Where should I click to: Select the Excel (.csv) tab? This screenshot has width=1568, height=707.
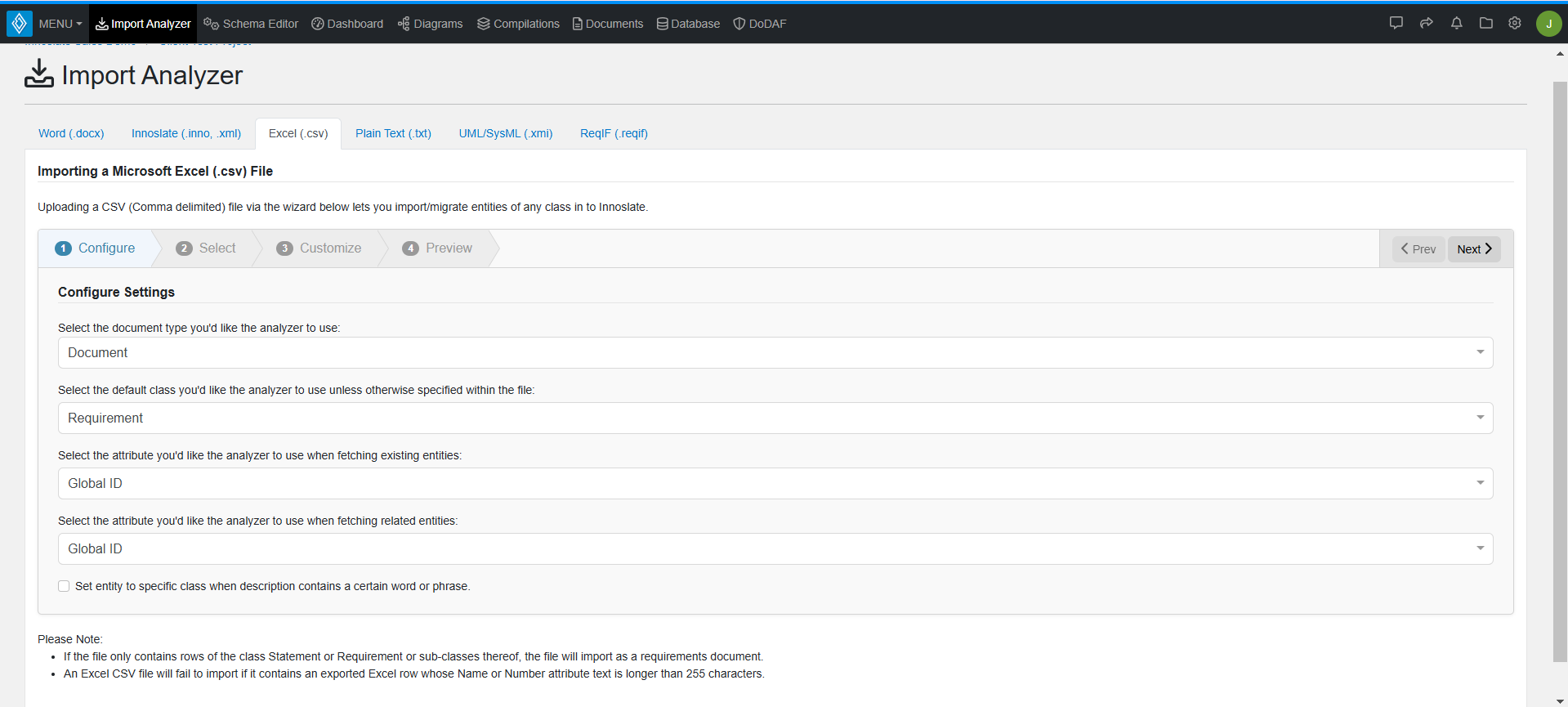click(x=298, y=133)
